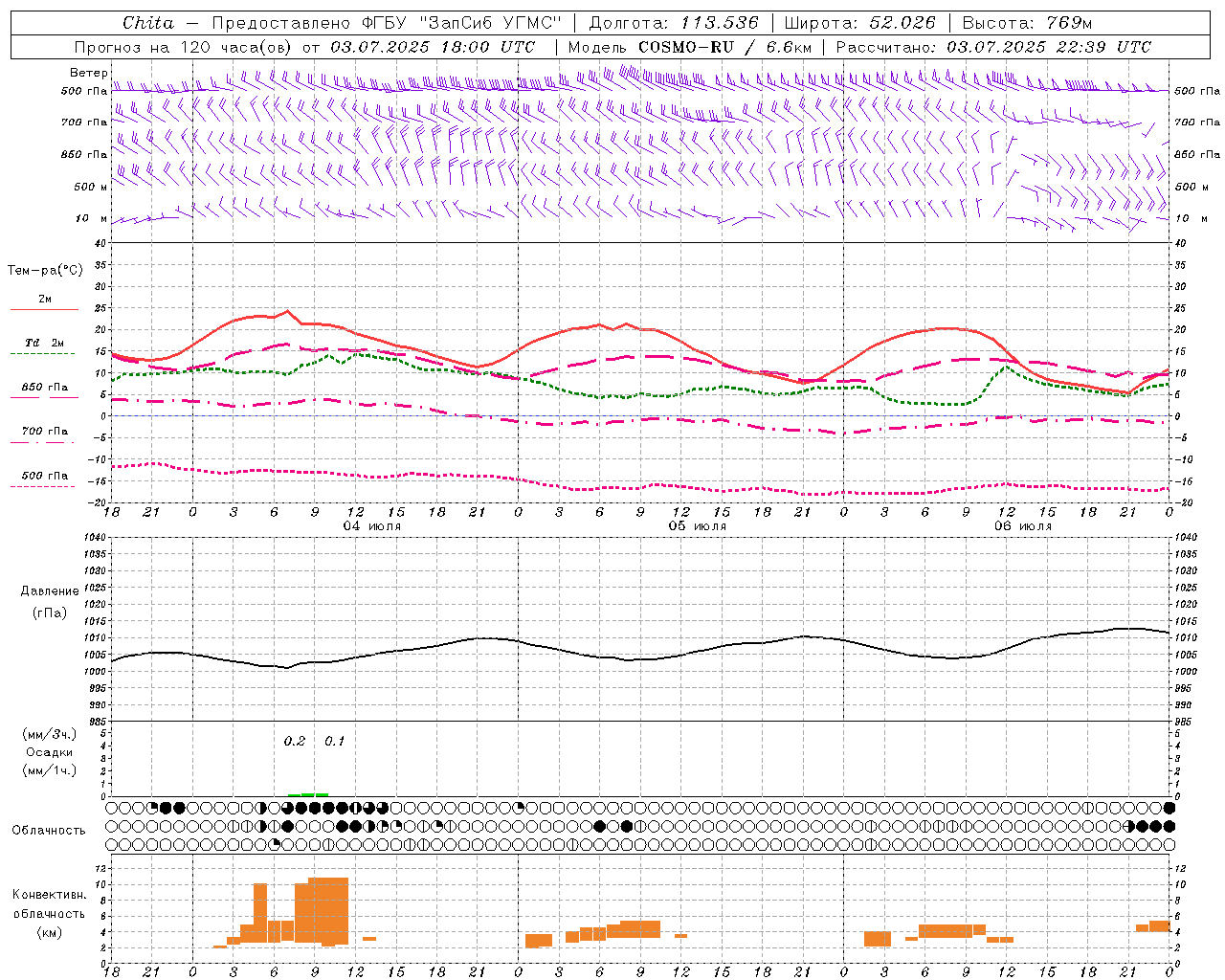Viewport: 1225px width, 980px height.
Task: Click the Модель COSMO-RU / 6.6км label
Action: pyautogui.click(x=689, y=47)
